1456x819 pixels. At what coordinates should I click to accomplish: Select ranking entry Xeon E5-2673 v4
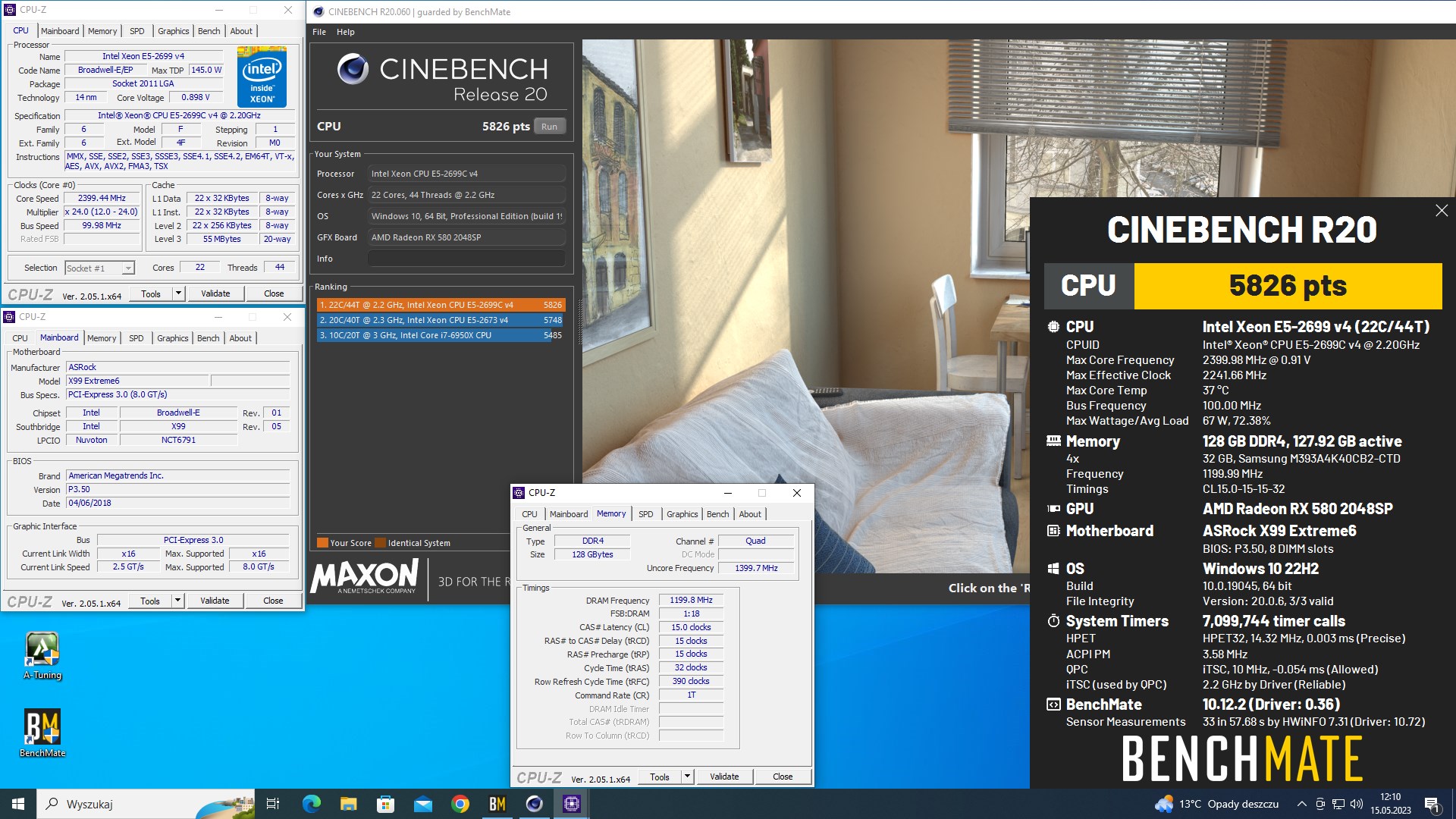tap(441, 320)
